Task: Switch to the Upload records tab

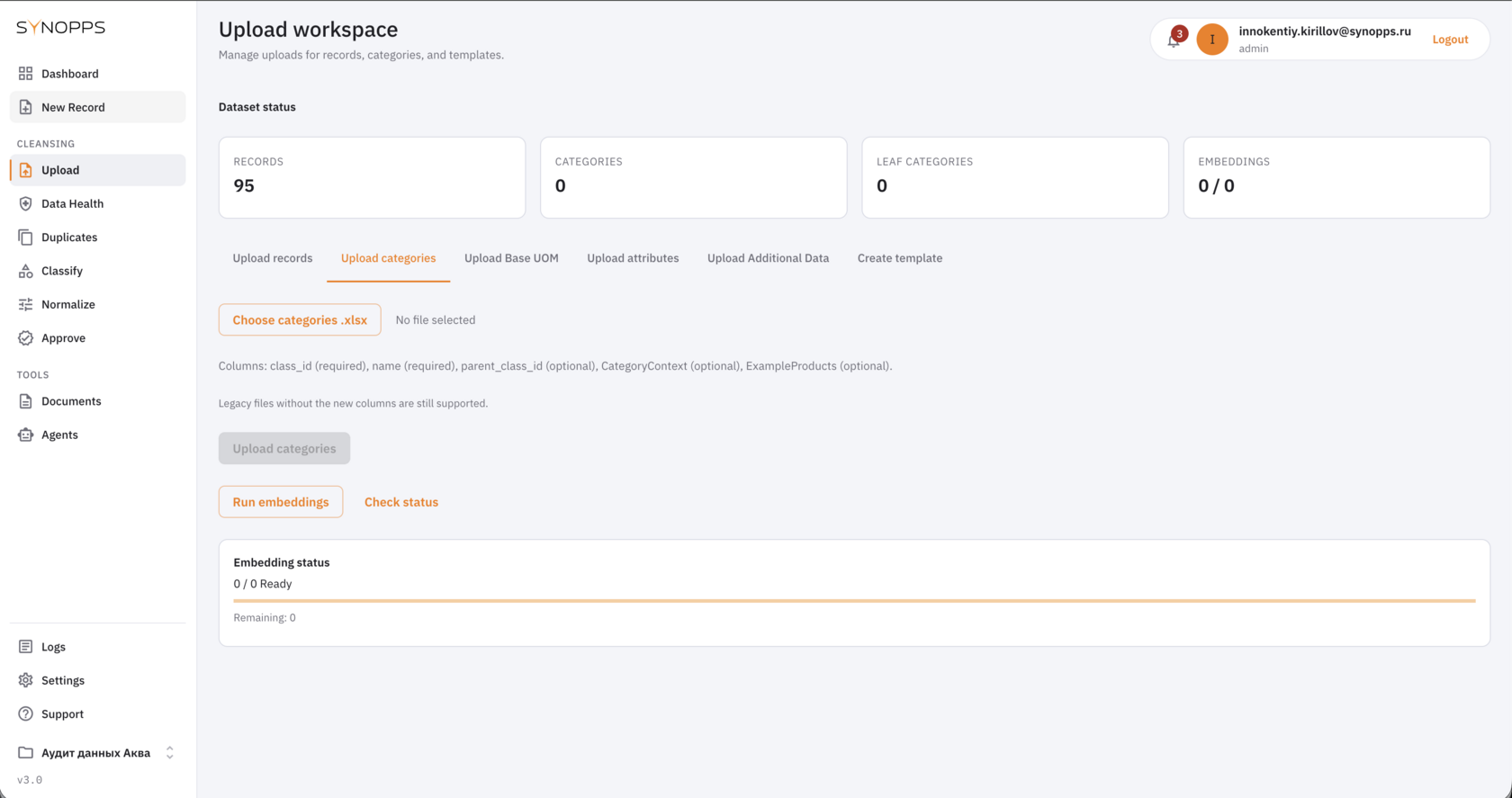Action: (x=273, y=258)
